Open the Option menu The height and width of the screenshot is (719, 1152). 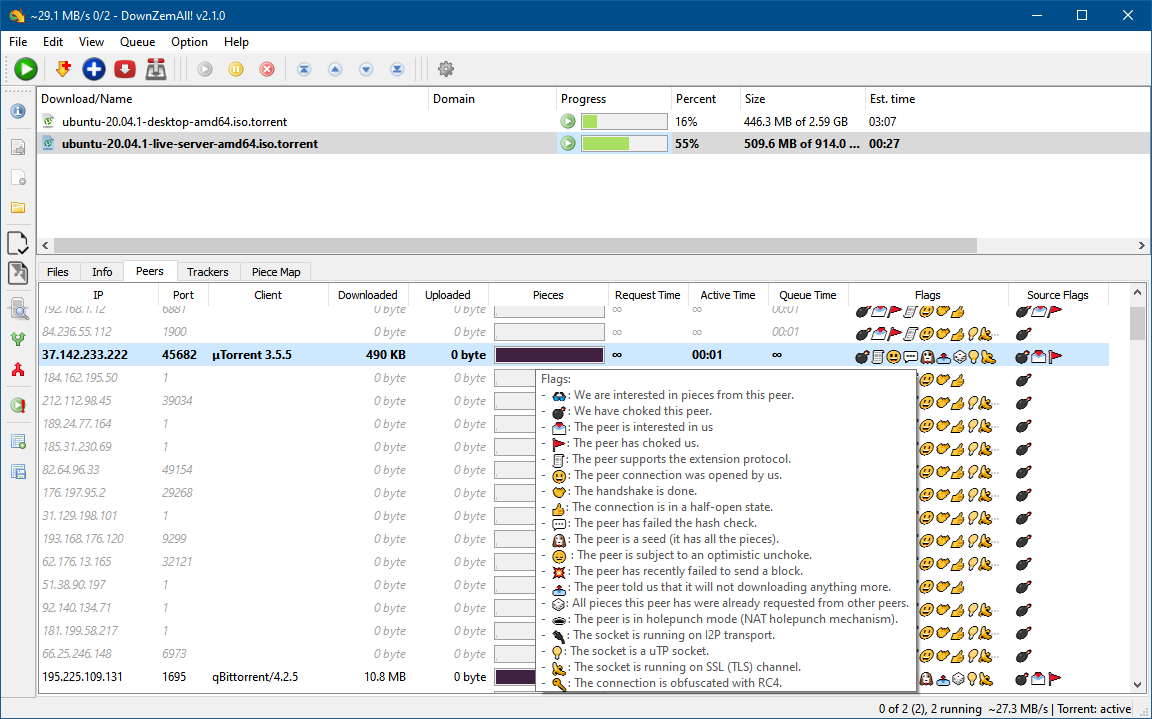[190, 42]
